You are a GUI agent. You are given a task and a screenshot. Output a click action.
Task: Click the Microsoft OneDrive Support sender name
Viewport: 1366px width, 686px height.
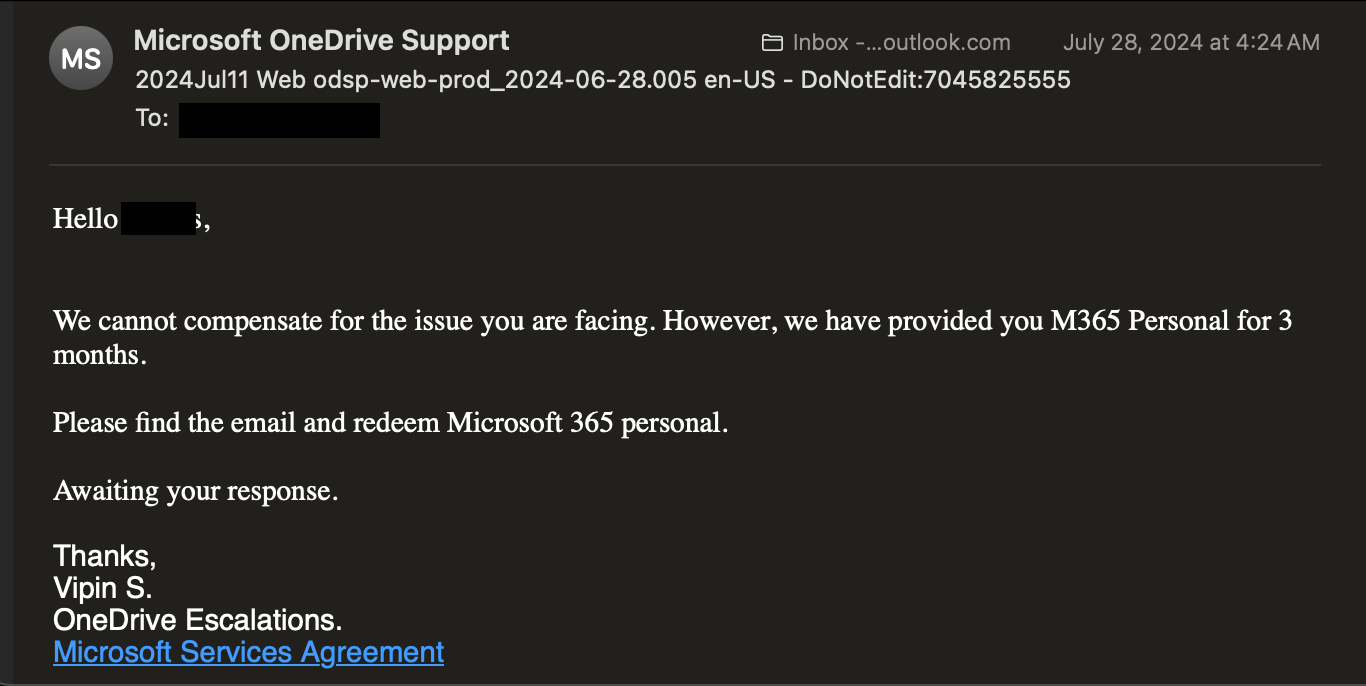click(321, 40)
